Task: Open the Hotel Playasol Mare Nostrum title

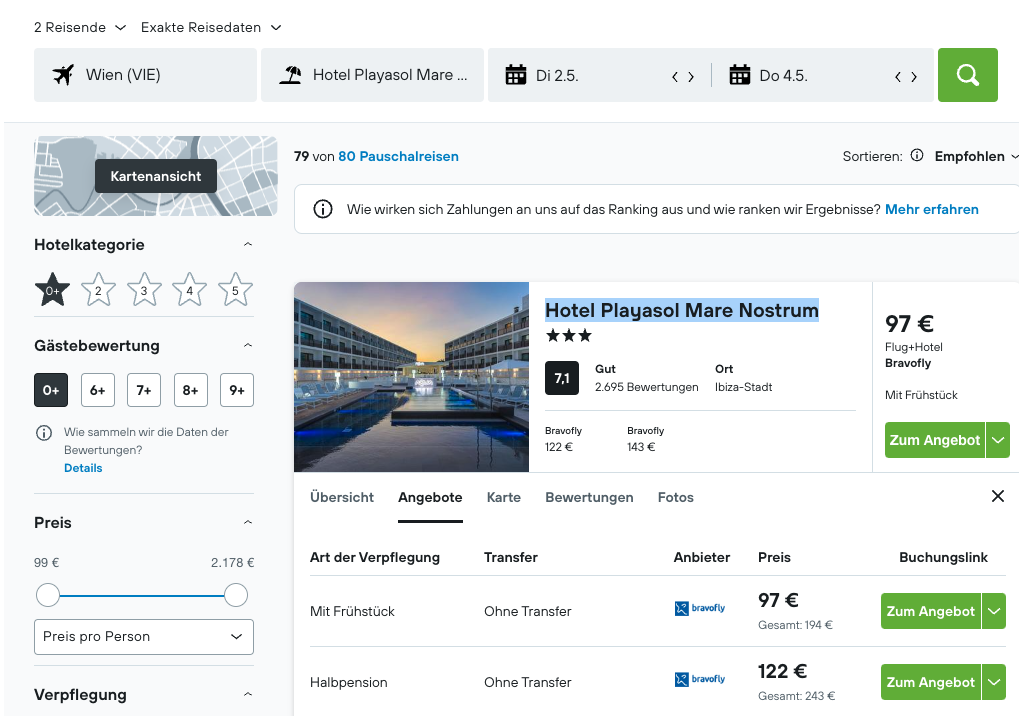Action: (x=682, y=310)
